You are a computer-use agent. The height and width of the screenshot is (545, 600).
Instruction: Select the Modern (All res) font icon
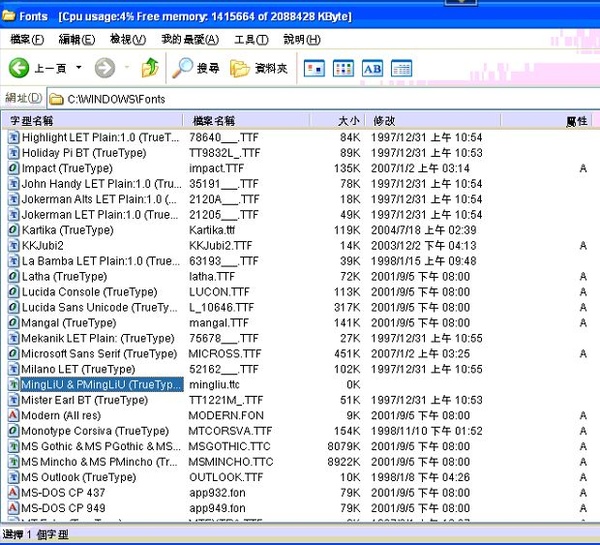tap(13, 415)
